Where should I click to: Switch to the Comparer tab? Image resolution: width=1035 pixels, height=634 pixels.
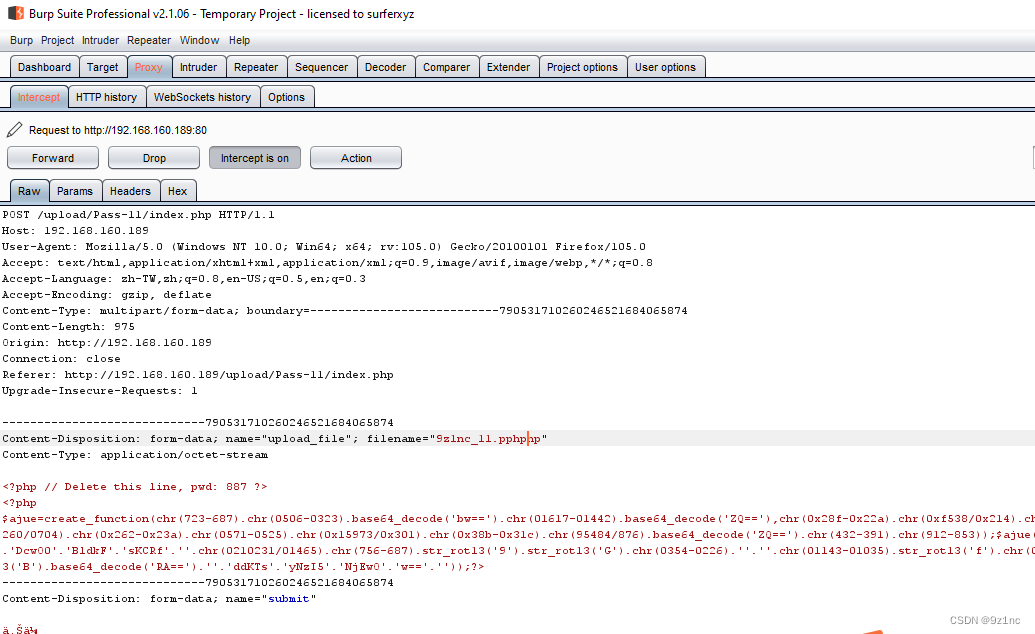446,67
